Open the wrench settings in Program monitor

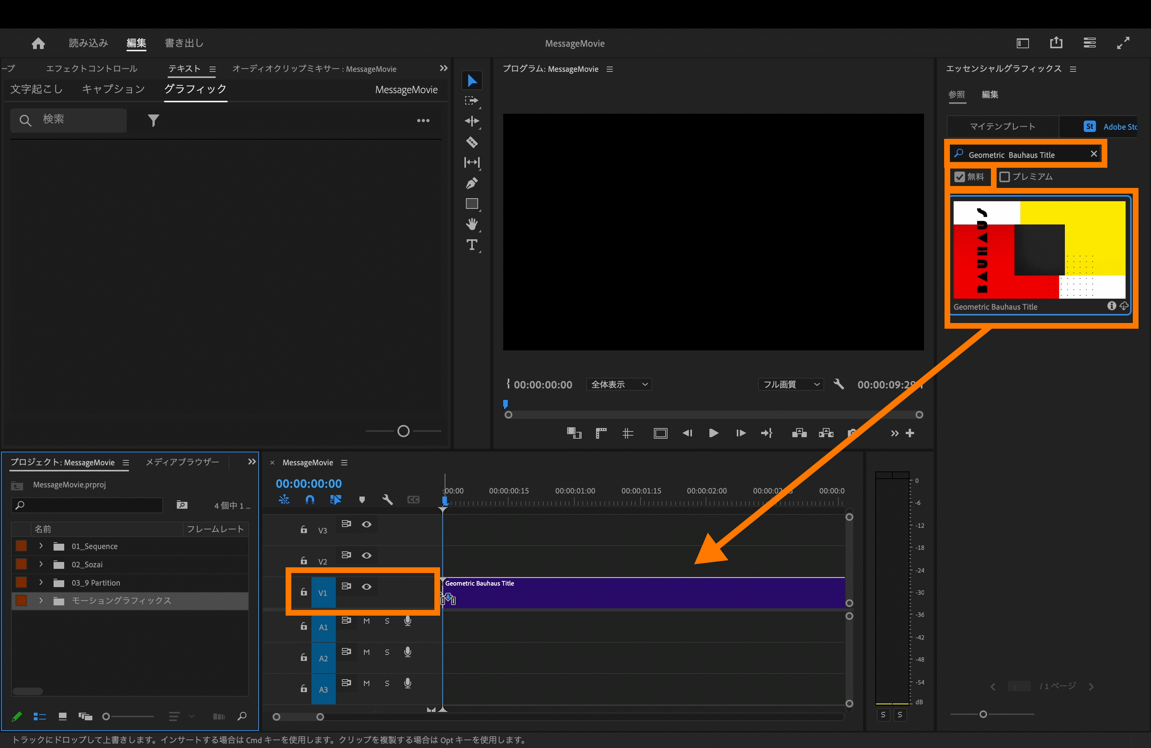tap(839, 385)
